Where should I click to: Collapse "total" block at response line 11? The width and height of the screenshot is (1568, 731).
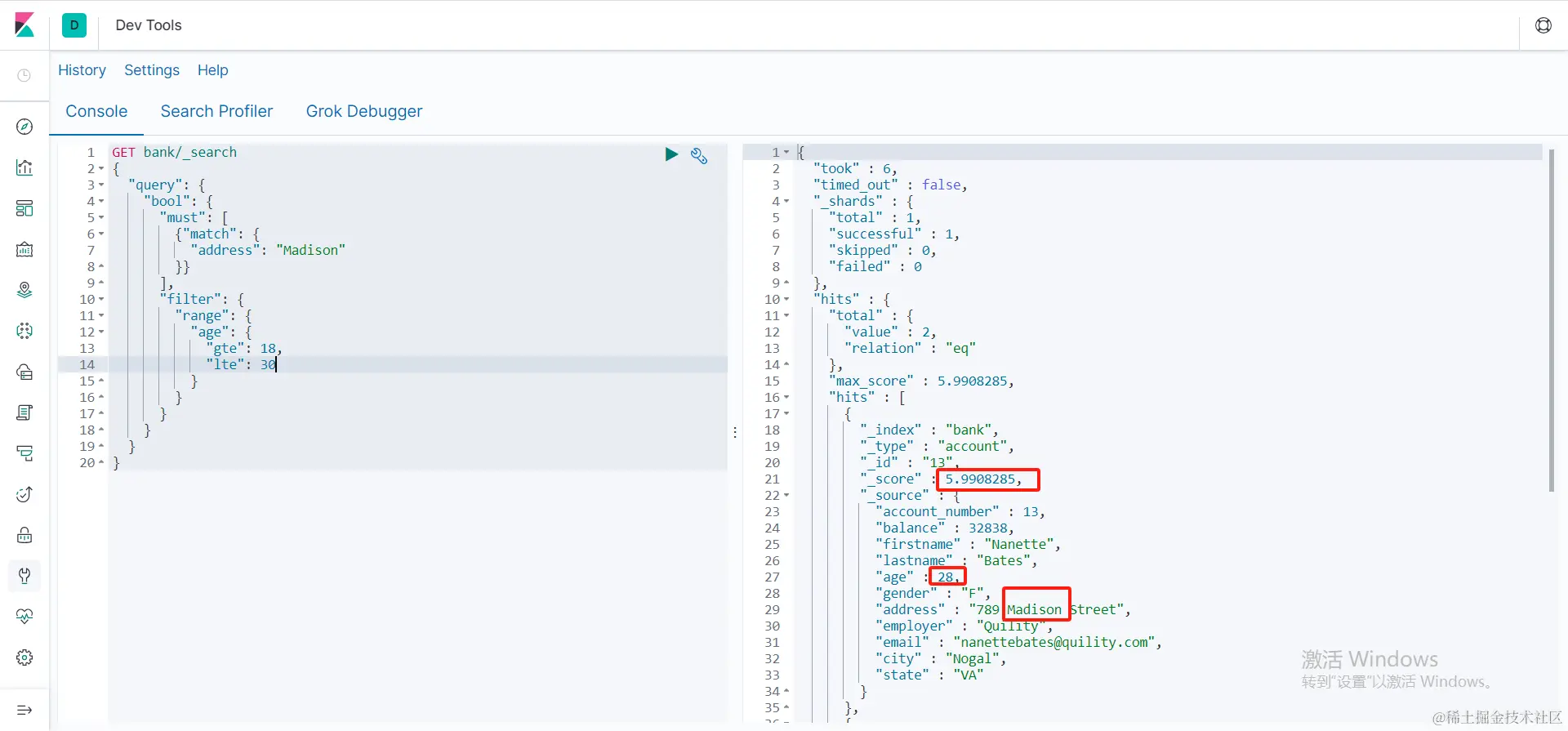(786, 316)
